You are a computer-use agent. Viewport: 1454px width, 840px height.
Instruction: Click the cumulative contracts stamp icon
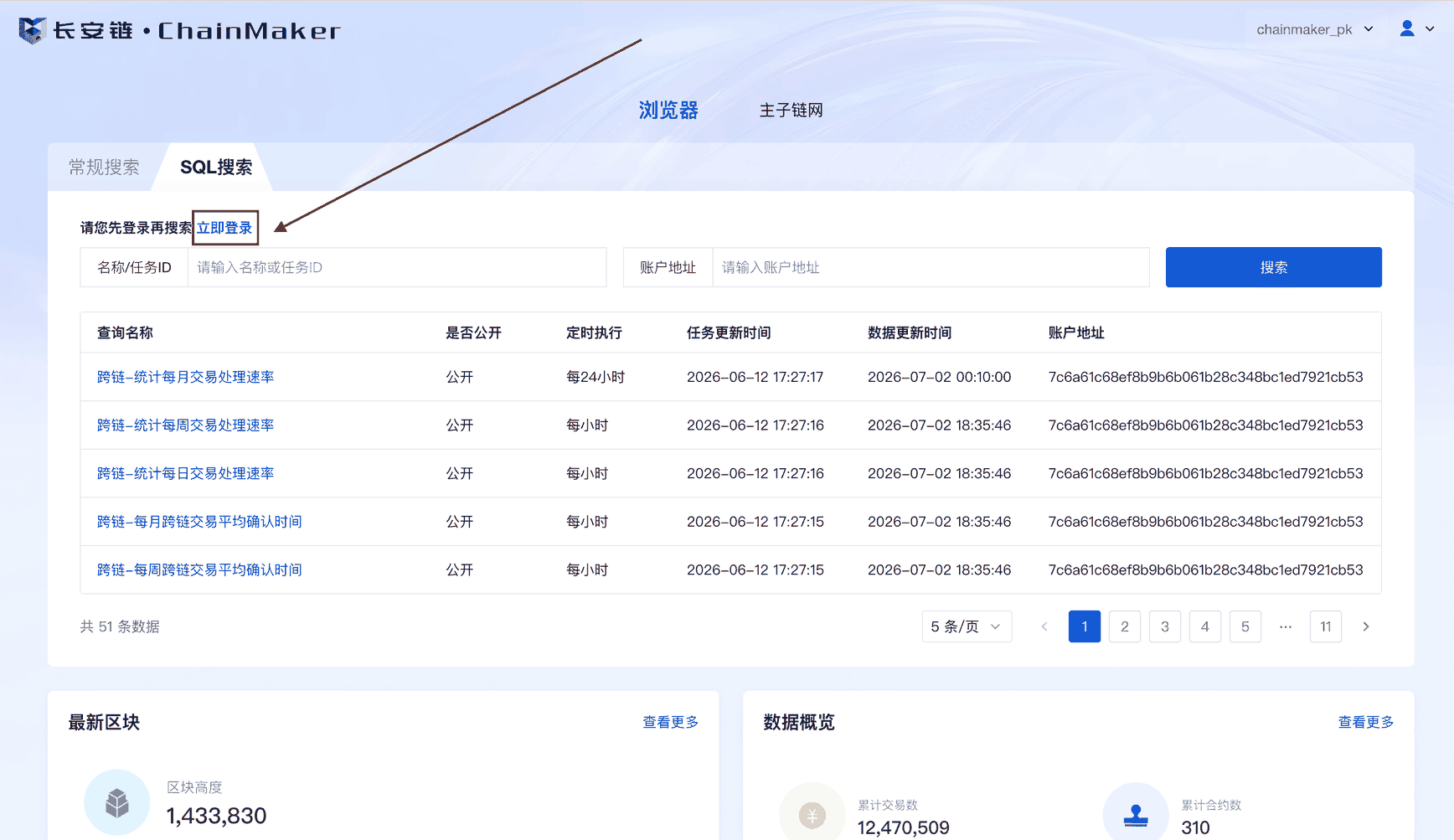point(1136,814)
